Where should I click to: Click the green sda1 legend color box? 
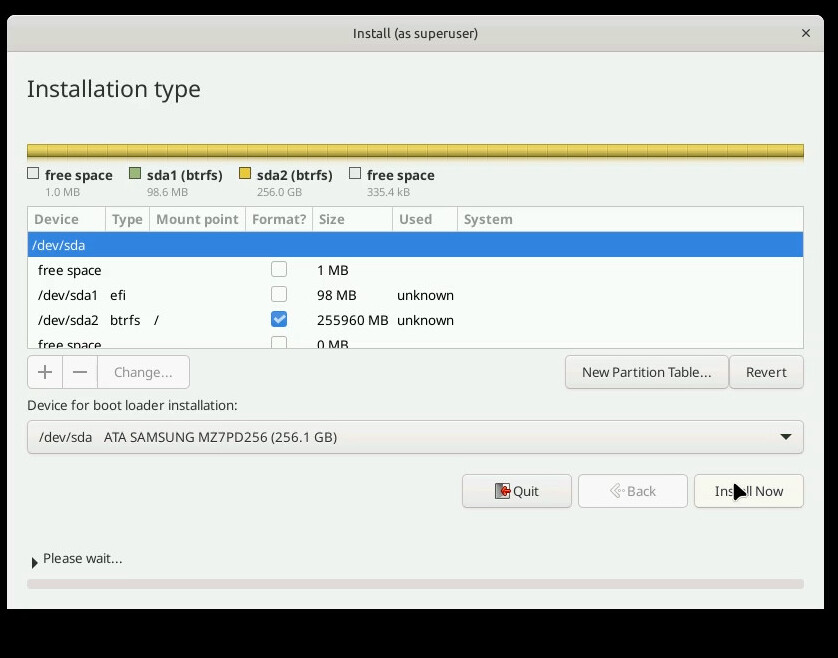135,174
